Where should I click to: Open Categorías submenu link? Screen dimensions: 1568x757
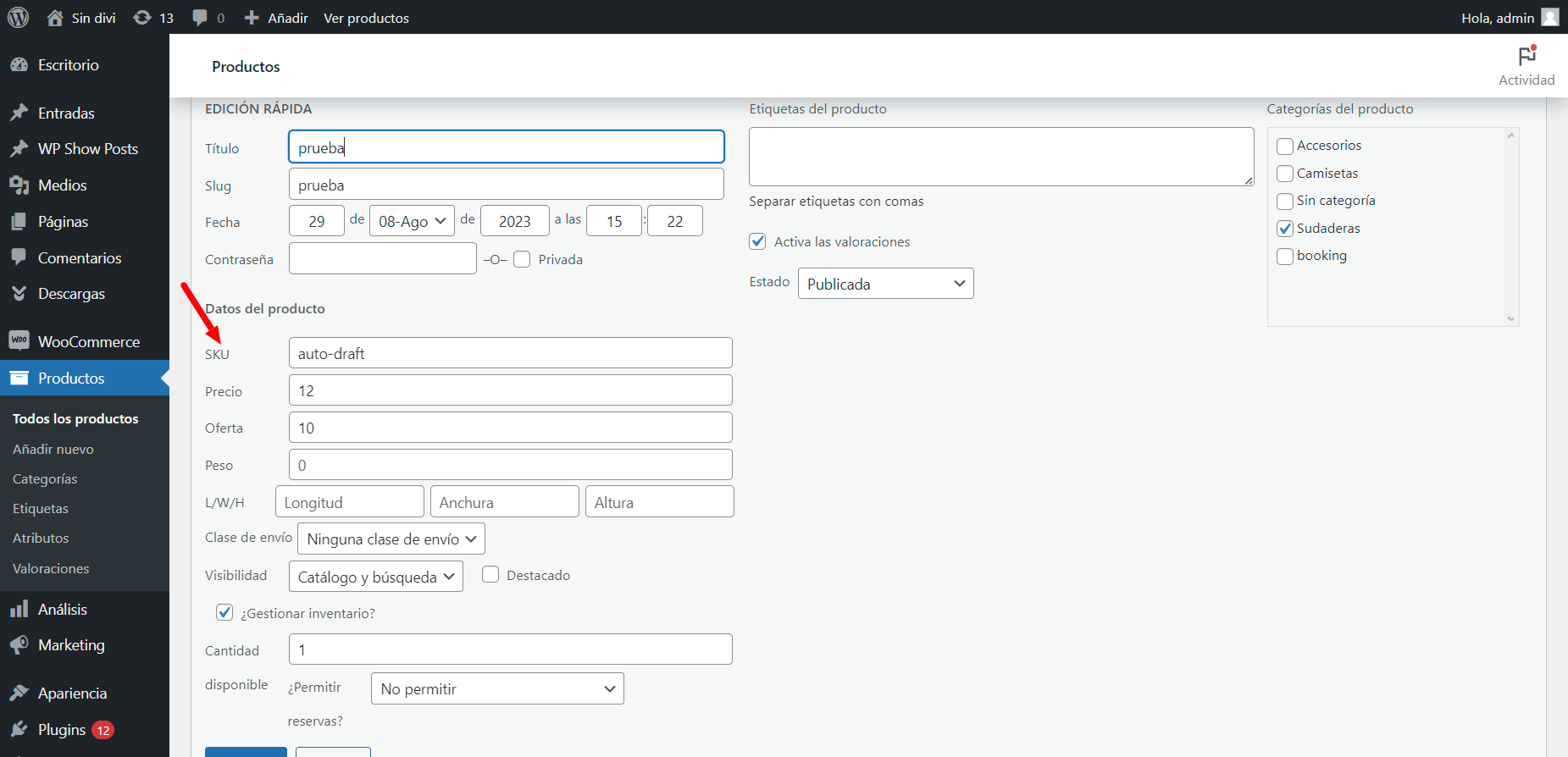point(45,478)
